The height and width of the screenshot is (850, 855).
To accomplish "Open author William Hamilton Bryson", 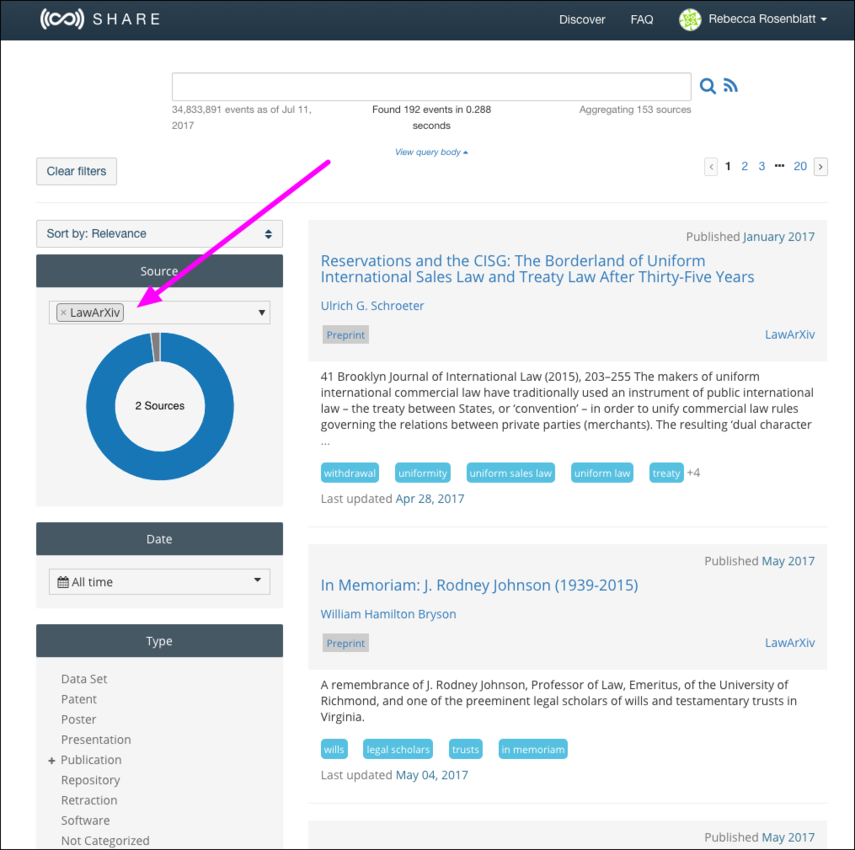I will [388, 614].
